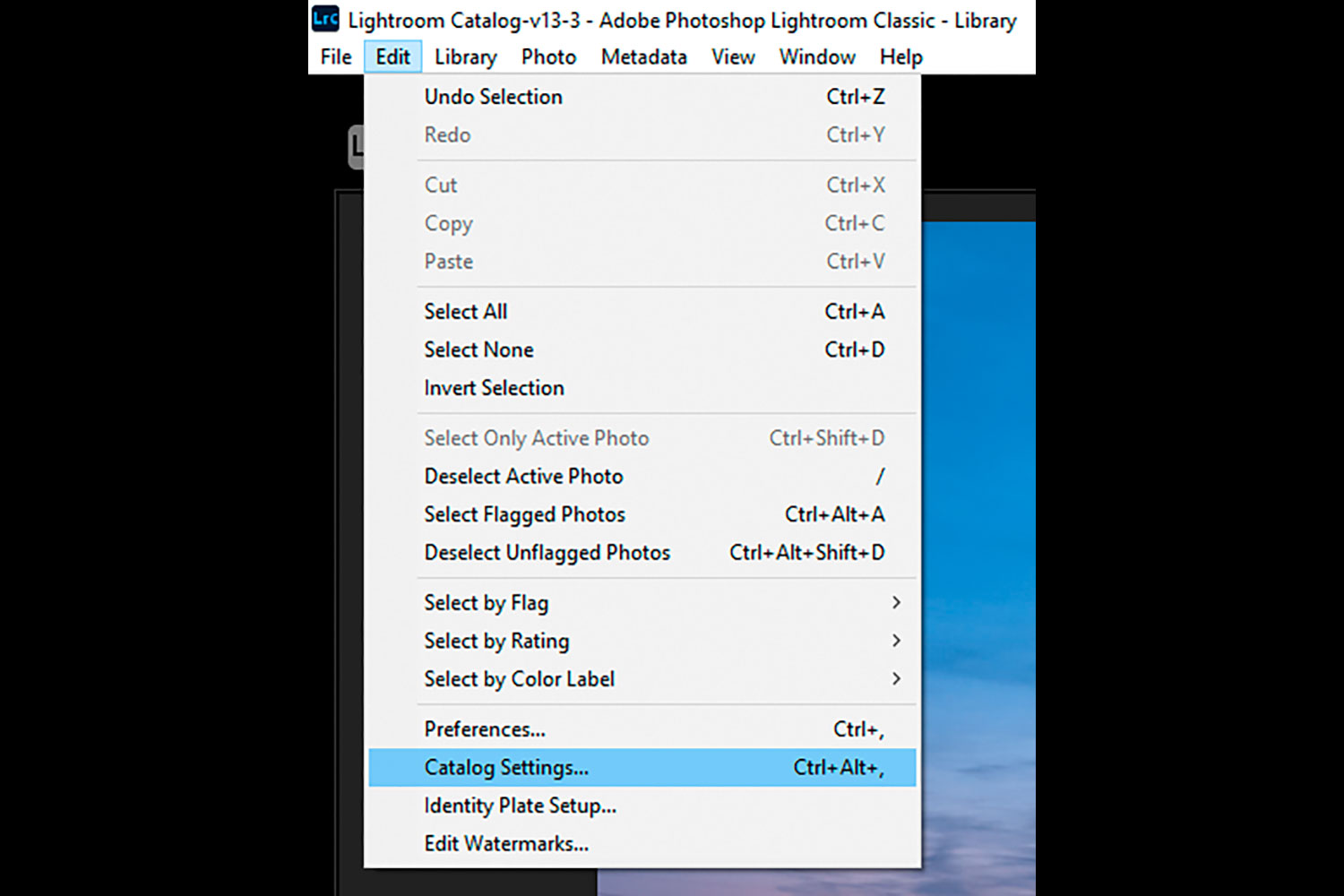1344x896 pixels.
Task: Open the Help menu
Action: [x=900, y=57]
